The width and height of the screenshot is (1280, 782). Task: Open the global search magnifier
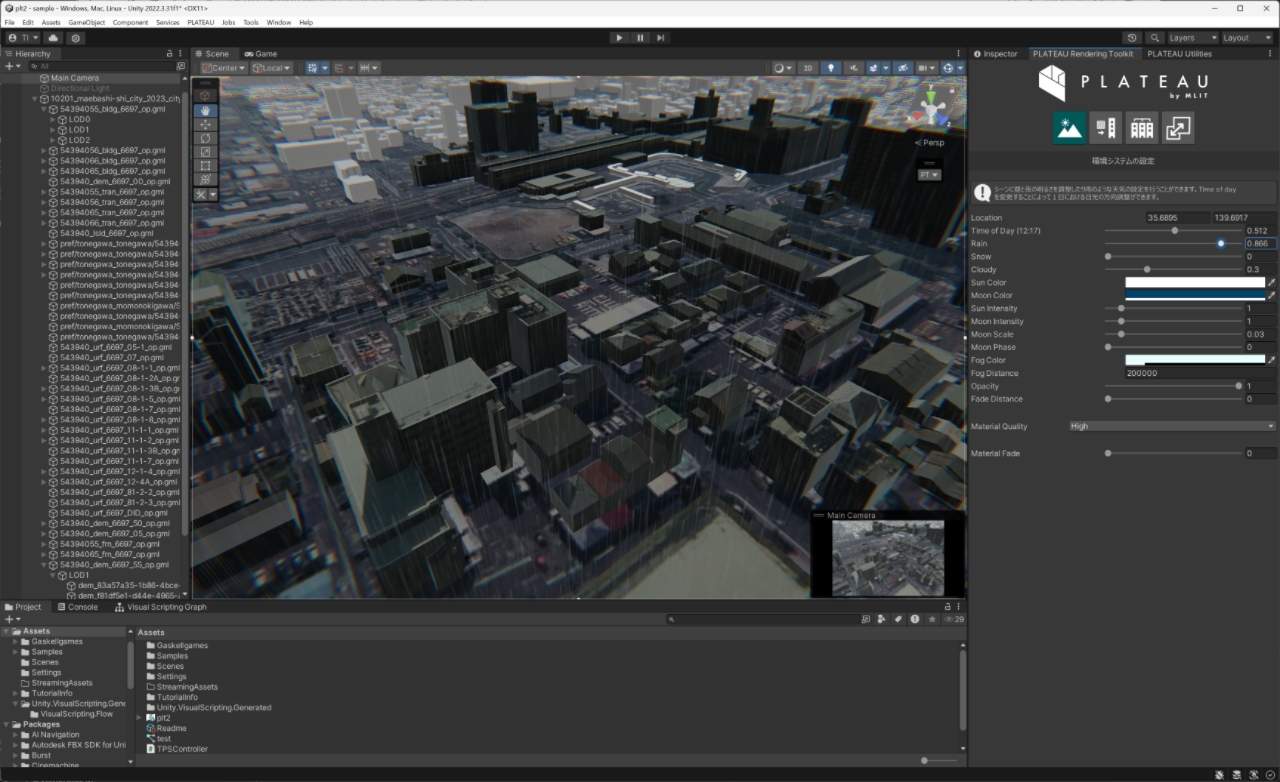tap(1155, 38)
